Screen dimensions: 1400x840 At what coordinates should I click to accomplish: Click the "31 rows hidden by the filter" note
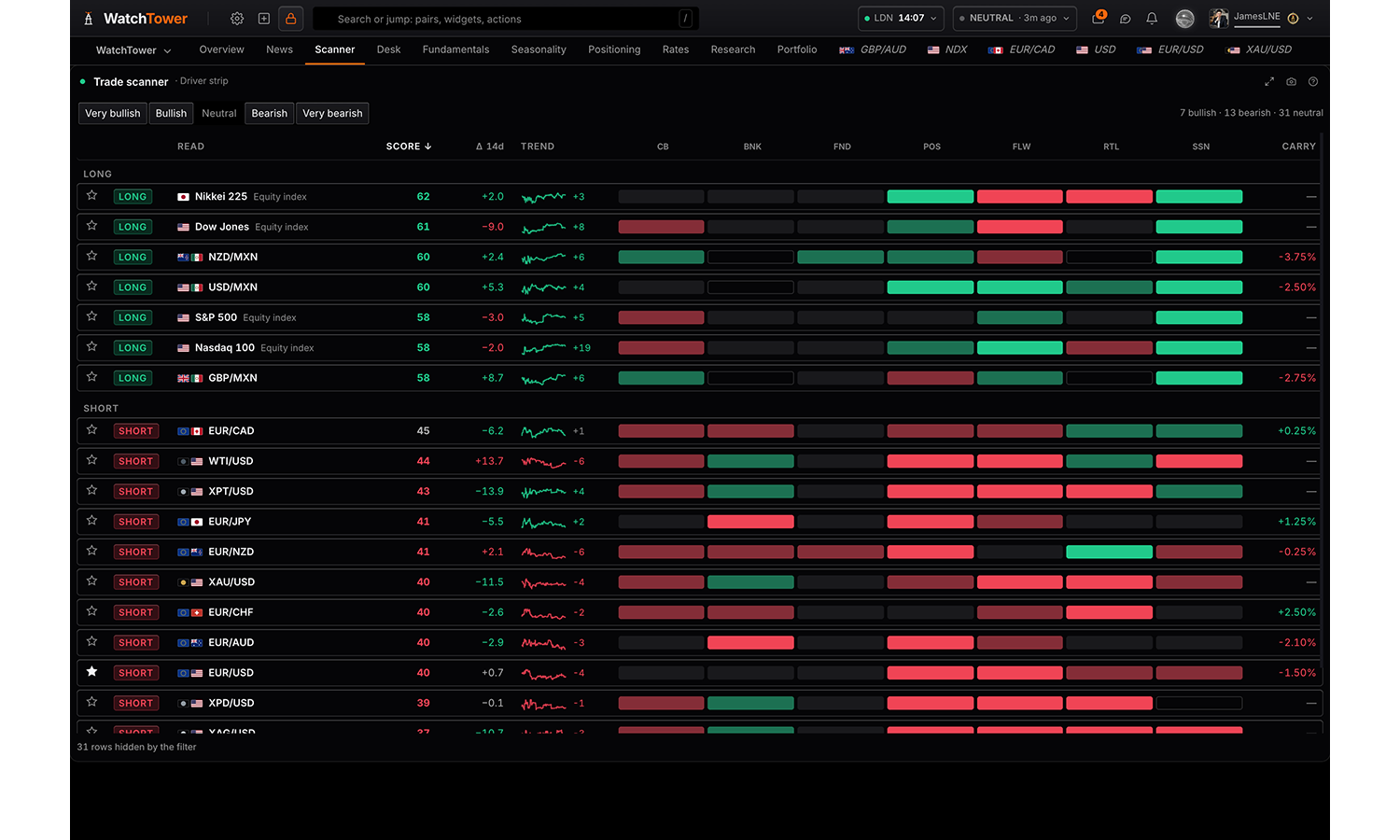pos(136,747)
